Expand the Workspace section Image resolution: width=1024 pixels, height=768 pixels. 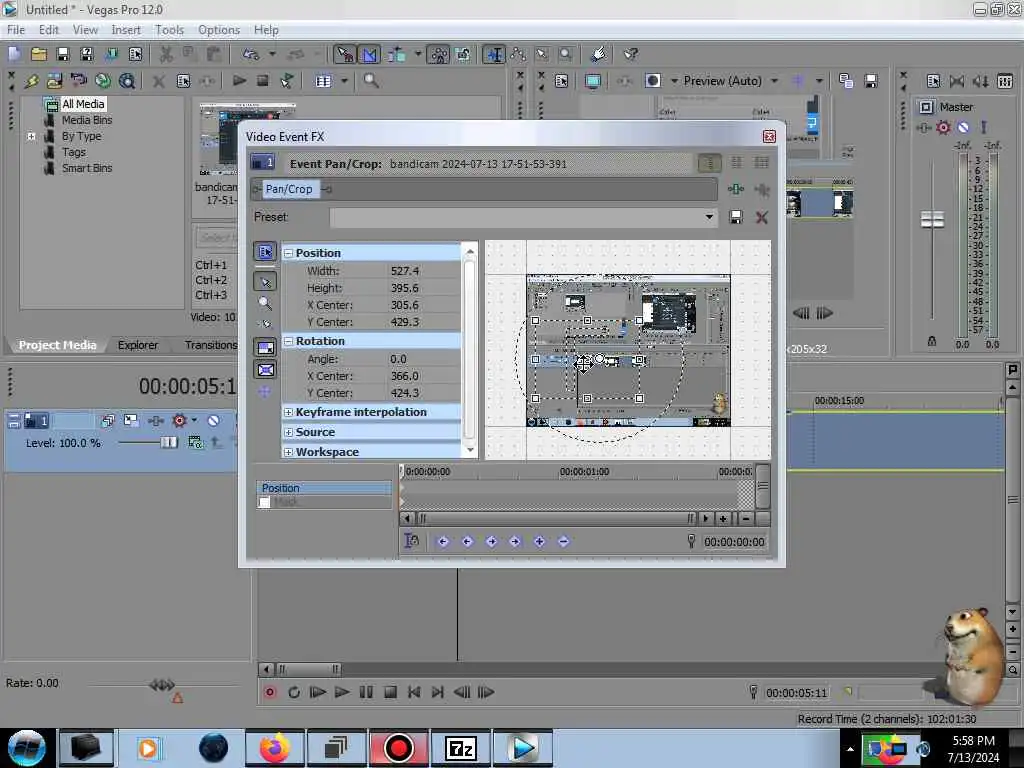pyautogui.click(x=288, y=452)
